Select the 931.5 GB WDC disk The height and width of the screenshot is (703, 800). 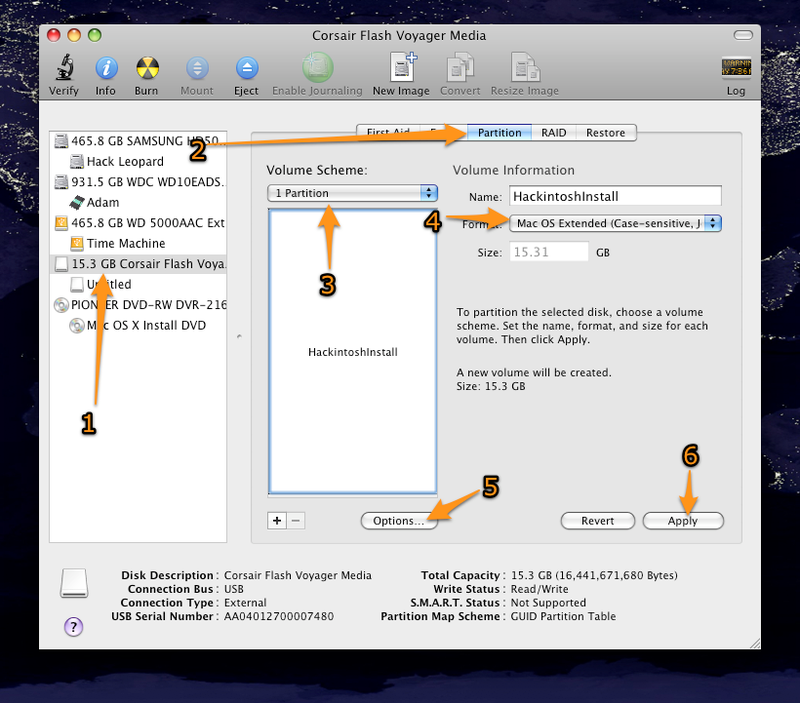138,182
